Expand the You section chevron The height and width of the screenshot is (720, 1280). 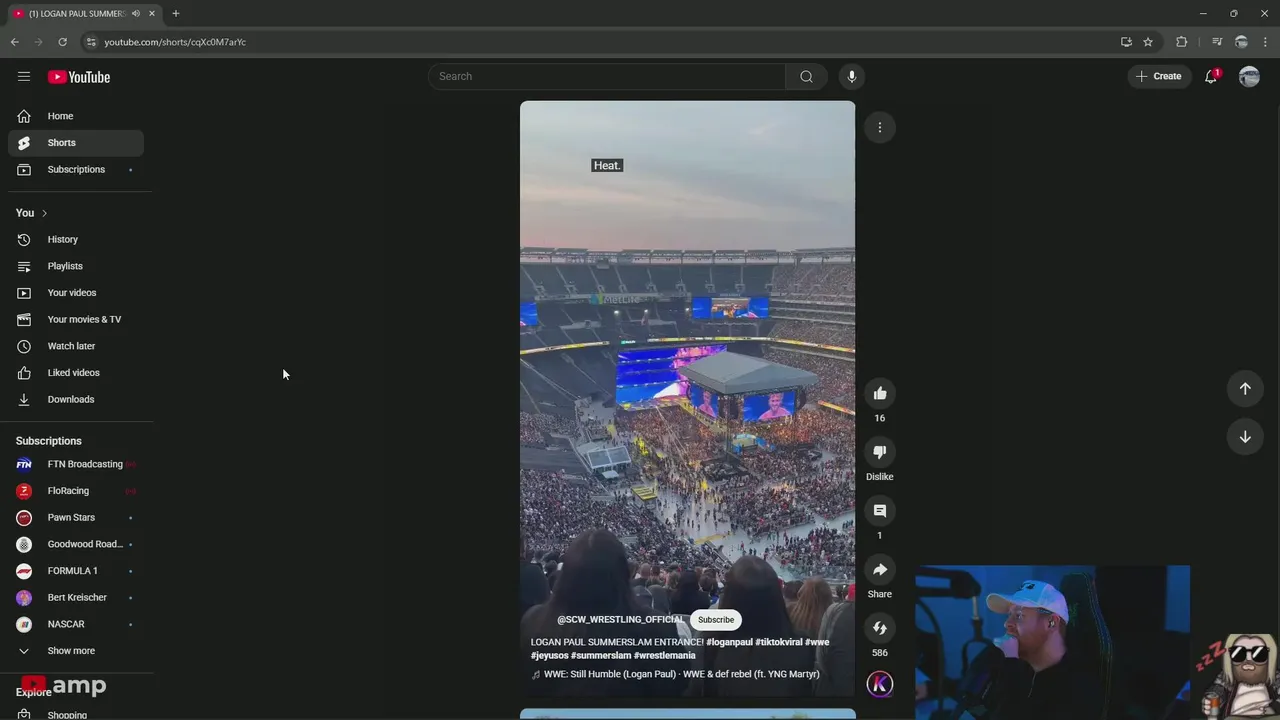click(x=44, y=213)
